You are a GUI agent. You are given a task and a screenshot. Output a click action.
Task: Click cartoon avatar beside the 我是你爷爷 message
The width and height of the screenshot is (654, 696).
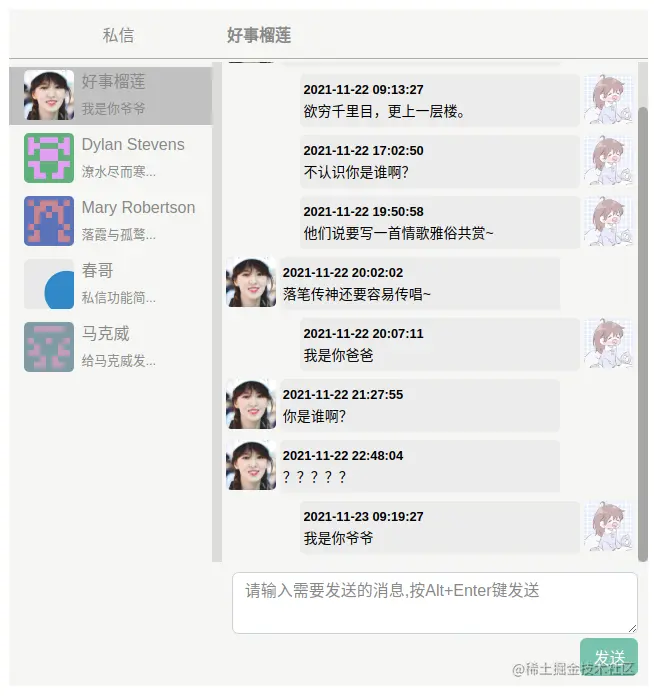point(608,526)
